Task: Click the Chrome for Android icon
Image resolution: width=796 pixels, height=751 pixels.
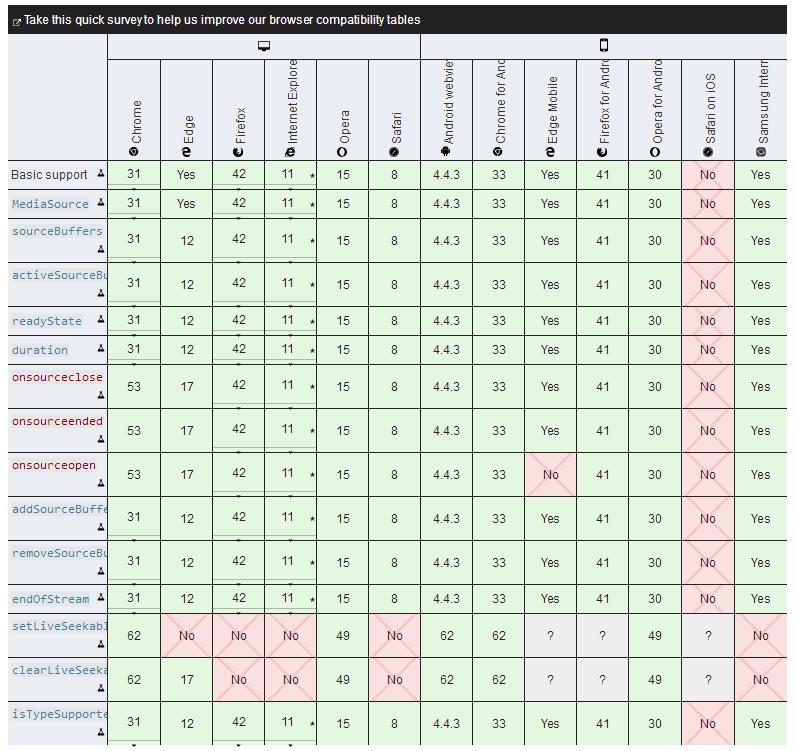Action: (x=498, y=151)
